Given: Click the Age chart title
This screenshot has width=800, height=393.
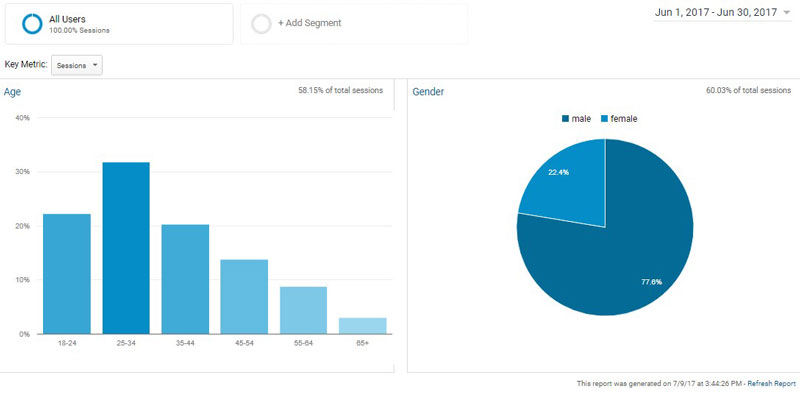Looking at the screenshot, I should pos(12,92).
